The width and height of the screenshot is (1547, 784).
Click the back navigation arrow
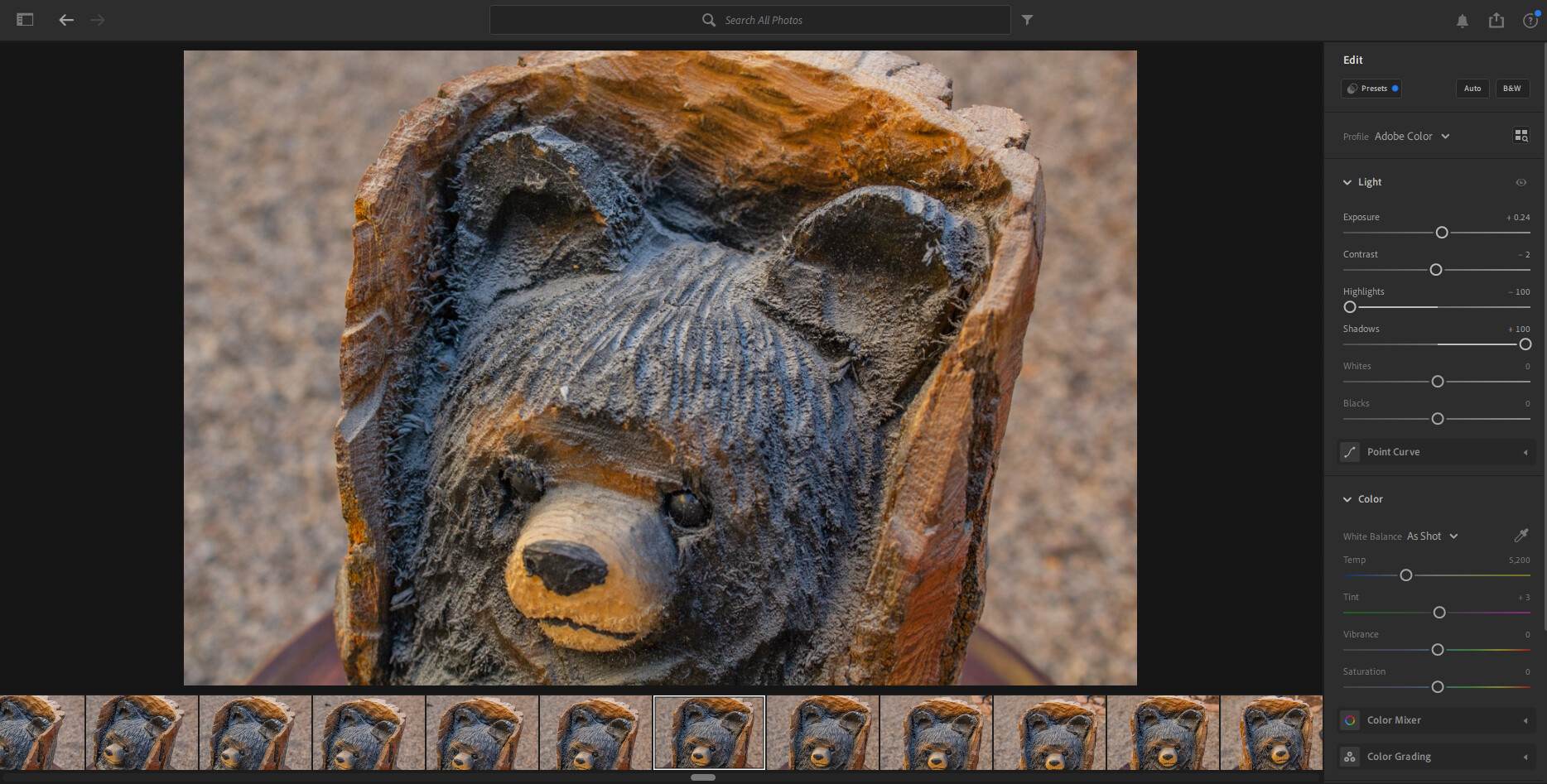click(x=66, y=19)
